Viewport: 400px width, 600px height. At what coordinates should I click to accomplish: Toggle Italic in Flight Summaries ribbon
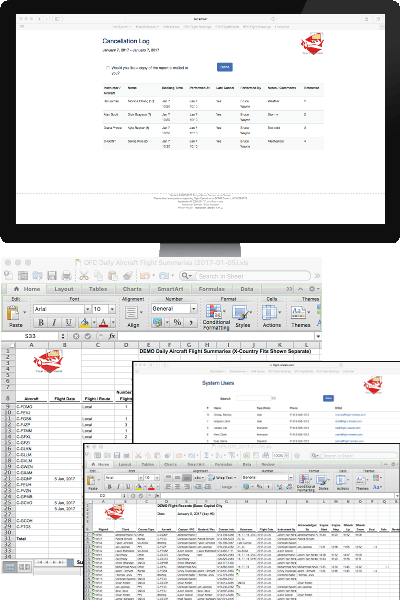[x=54, y=323]
